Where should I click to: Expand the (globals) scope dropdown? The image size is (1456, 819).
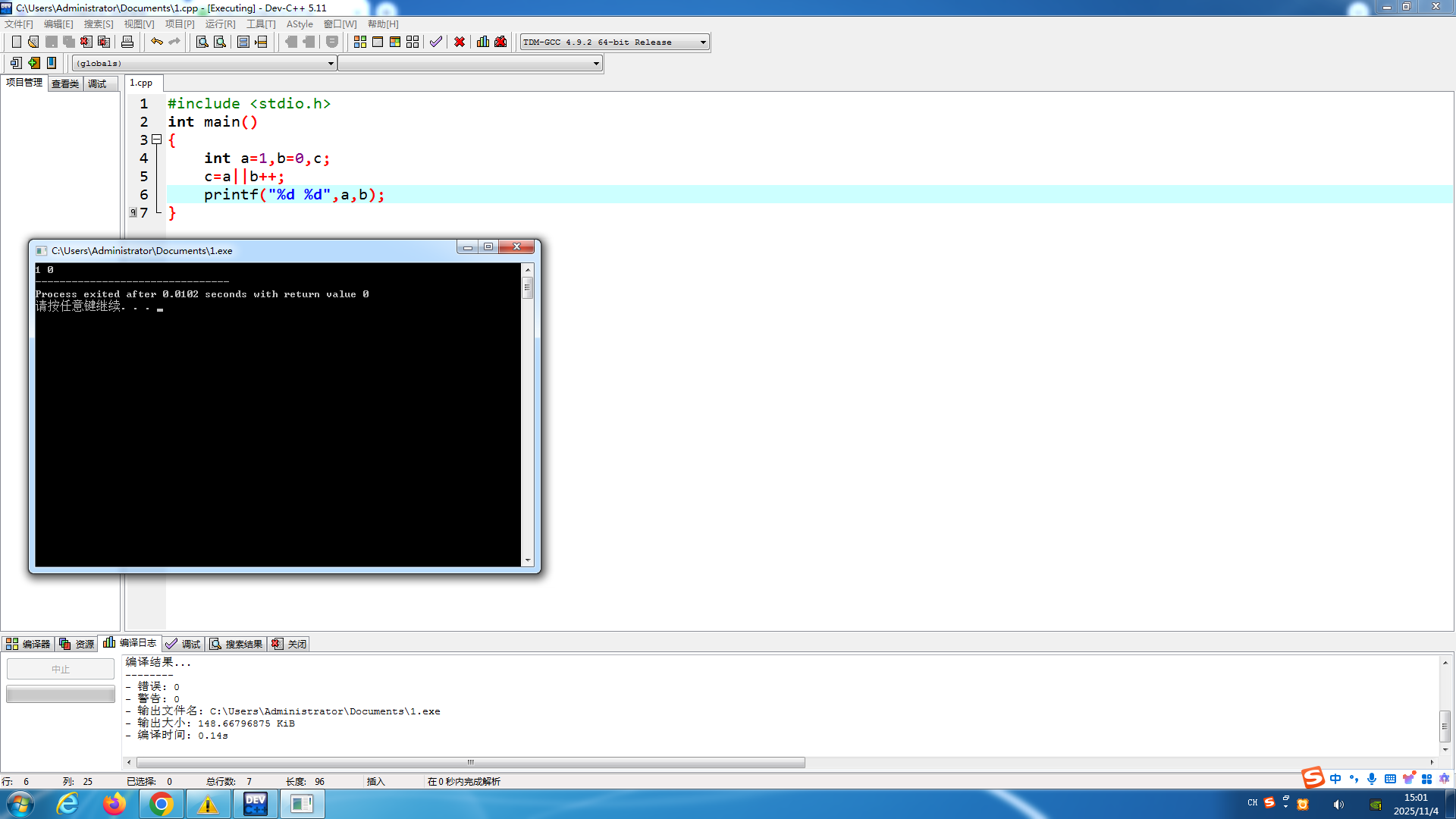coord(331,64)
